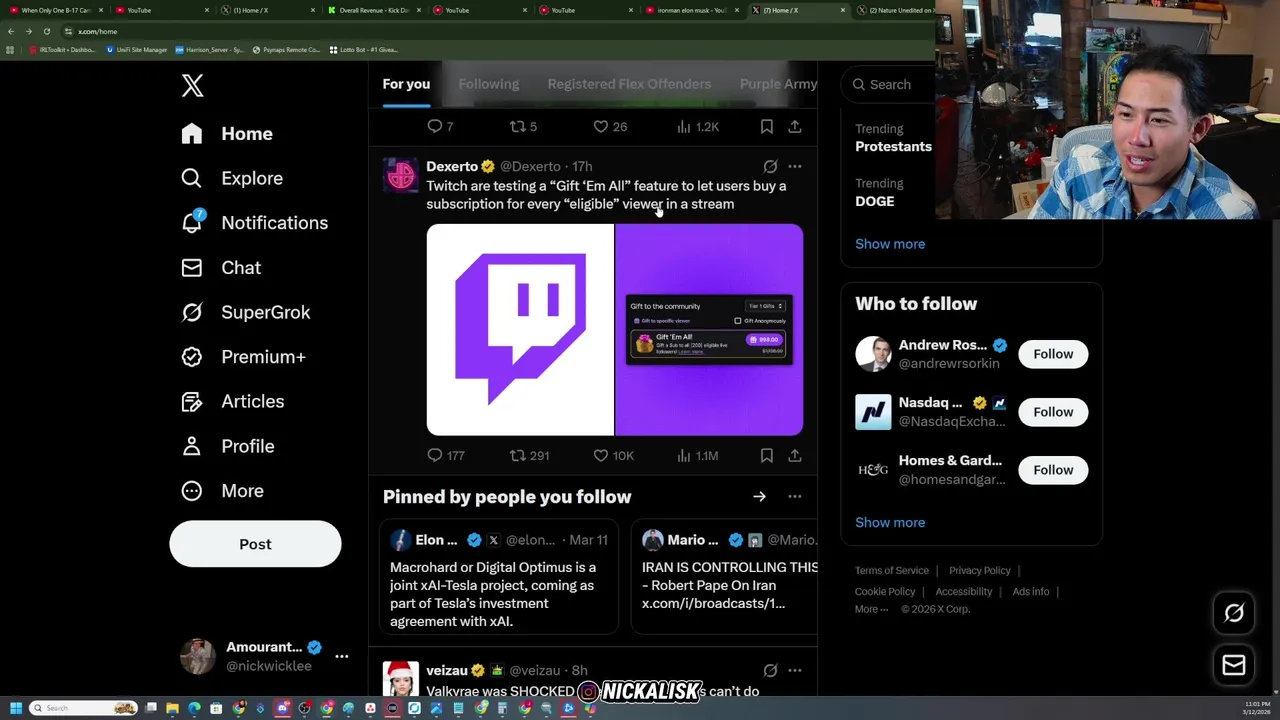Image resolution: width=1280 pixels, height=720 pixels.
Task: Click Show more under Trending
Action: click(x=890, y=244)
